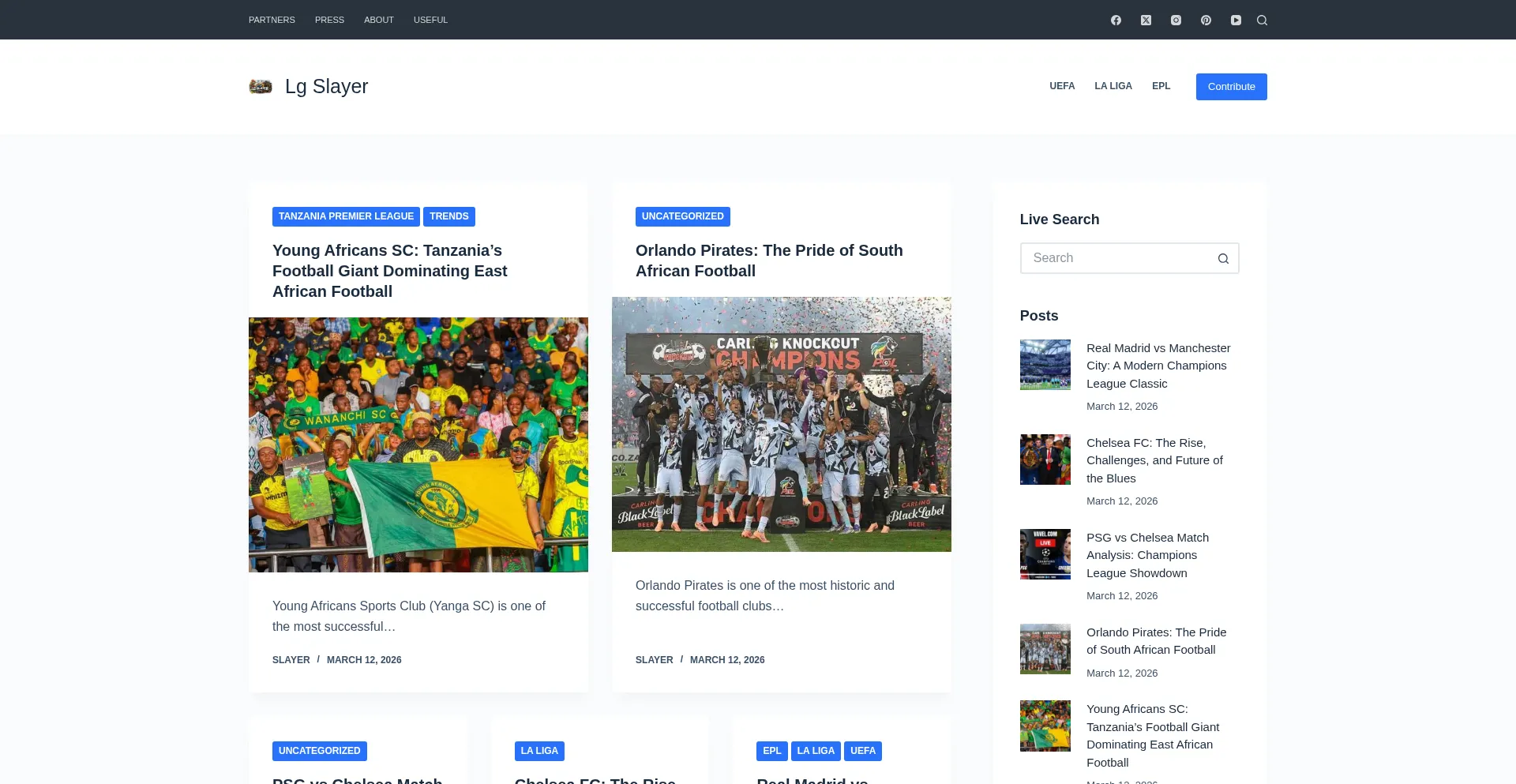
Task: Click 'March 12, 2026' under sidebar PSG post
Action: pos(1122,596)
